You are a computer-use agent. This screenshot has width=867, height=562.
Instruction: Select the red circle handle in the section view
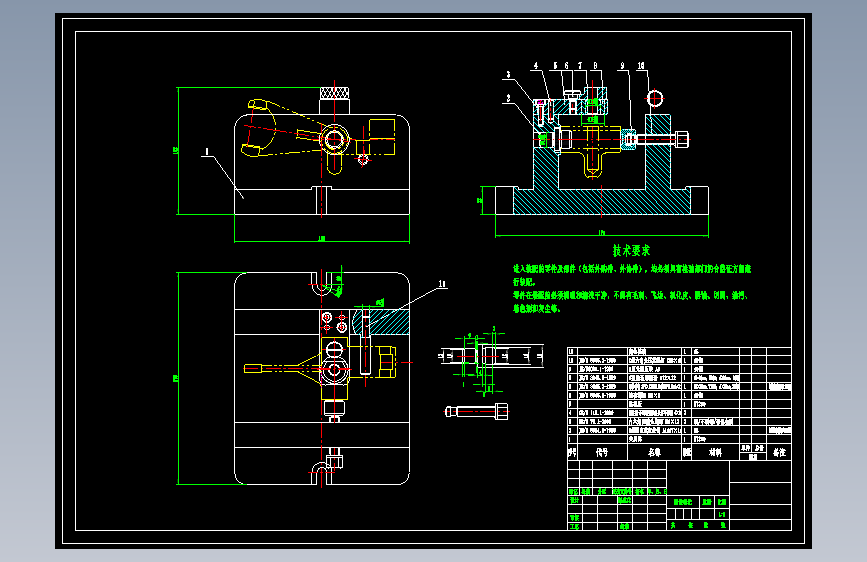point(655,99)
